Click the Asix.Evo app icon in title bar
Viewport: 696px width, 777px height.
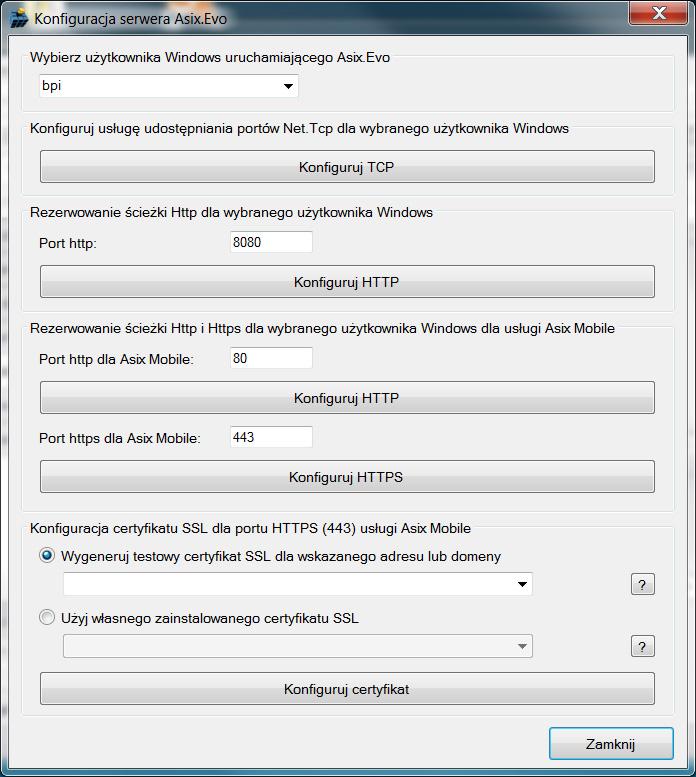coord(19,18)
